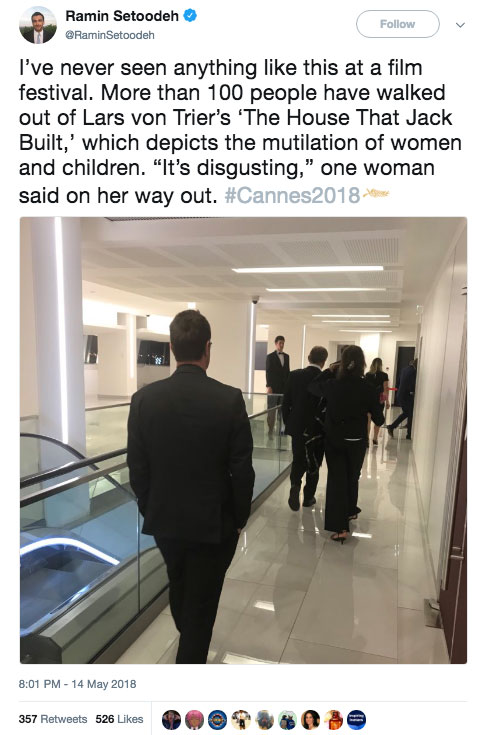Open fifth liker avatar in row
The height and width of the screenshot is (735, 496).
pos(264,720)
